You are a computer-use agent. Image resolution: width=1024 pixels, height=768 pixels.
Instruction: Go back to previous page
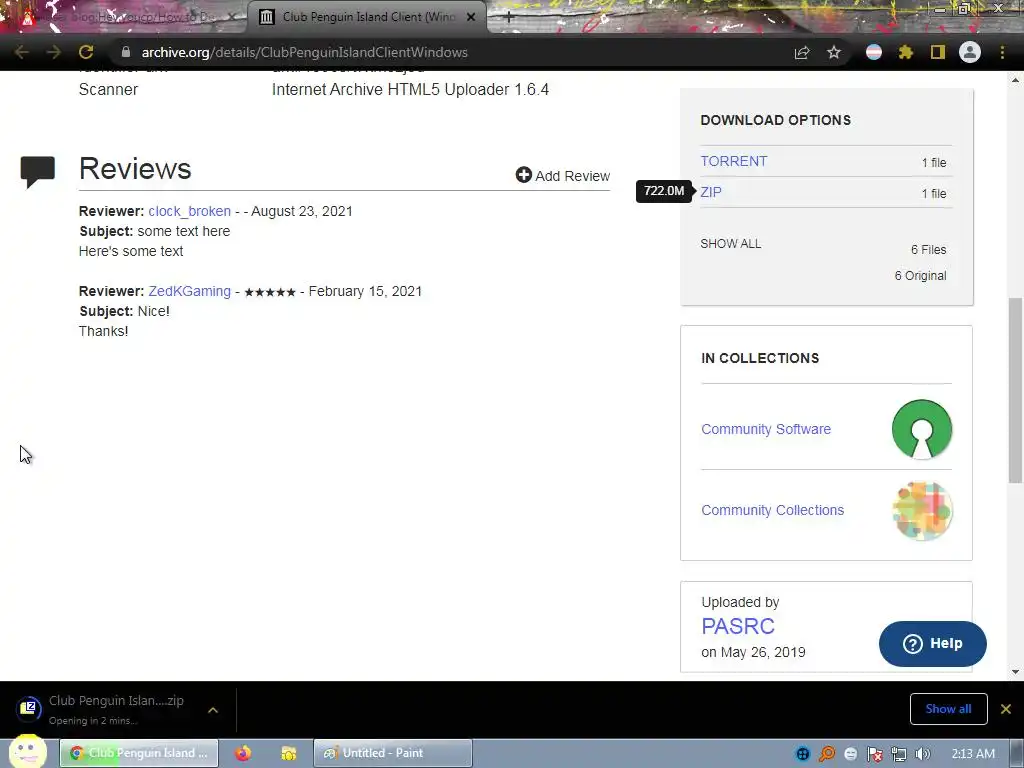(22, 52)
